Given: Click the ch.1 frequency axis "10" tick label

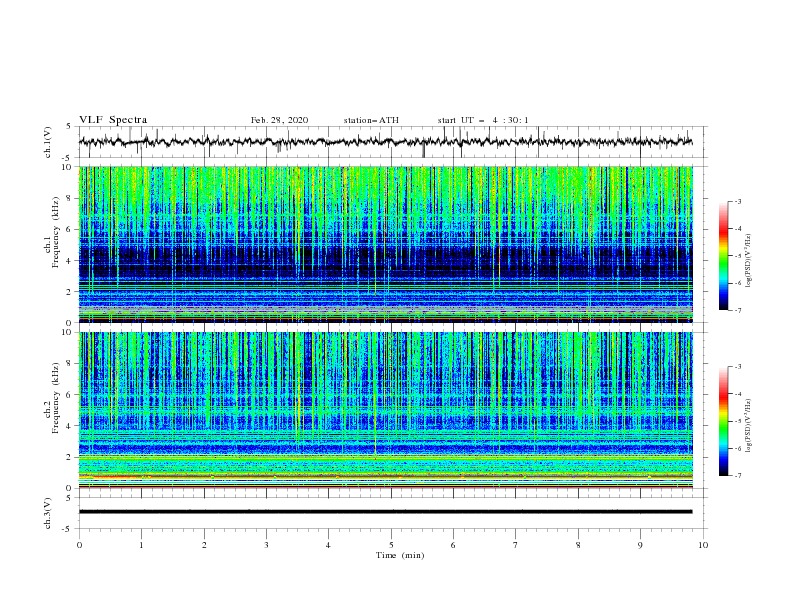Looking at the screenshot, I should 69,167.
